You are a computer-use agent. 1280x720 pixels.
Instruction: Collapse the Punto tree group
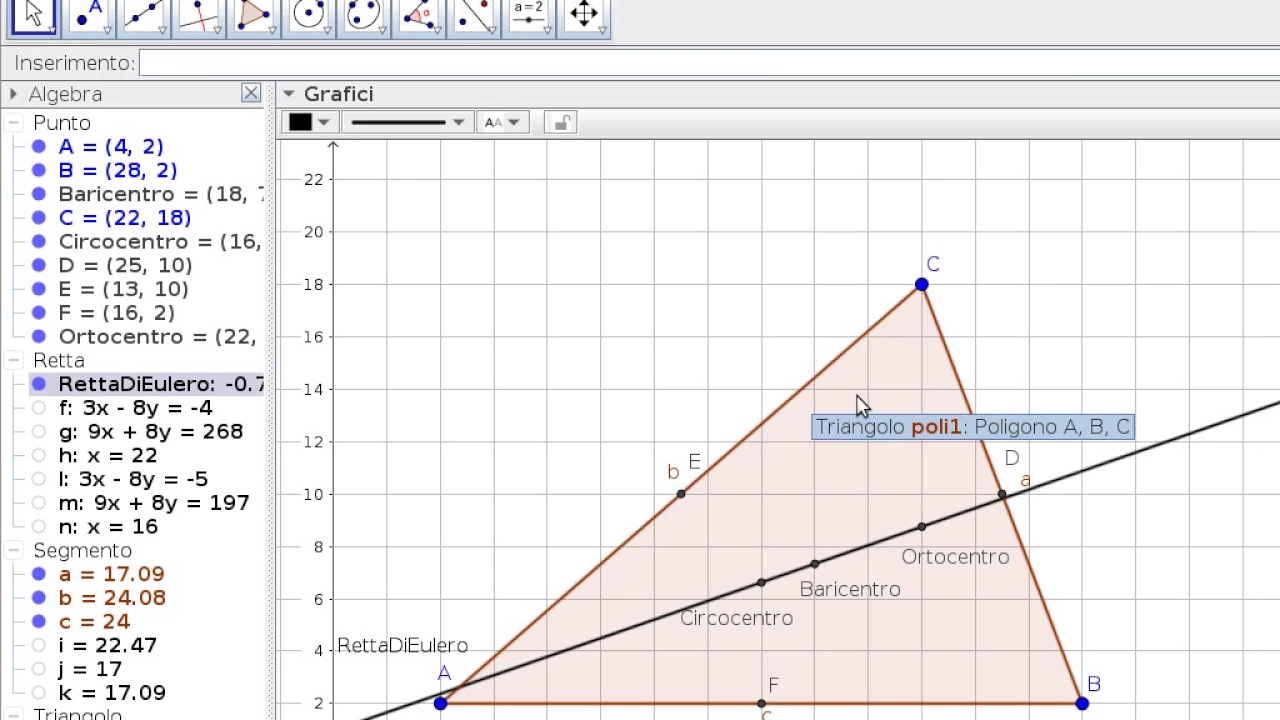13,123
